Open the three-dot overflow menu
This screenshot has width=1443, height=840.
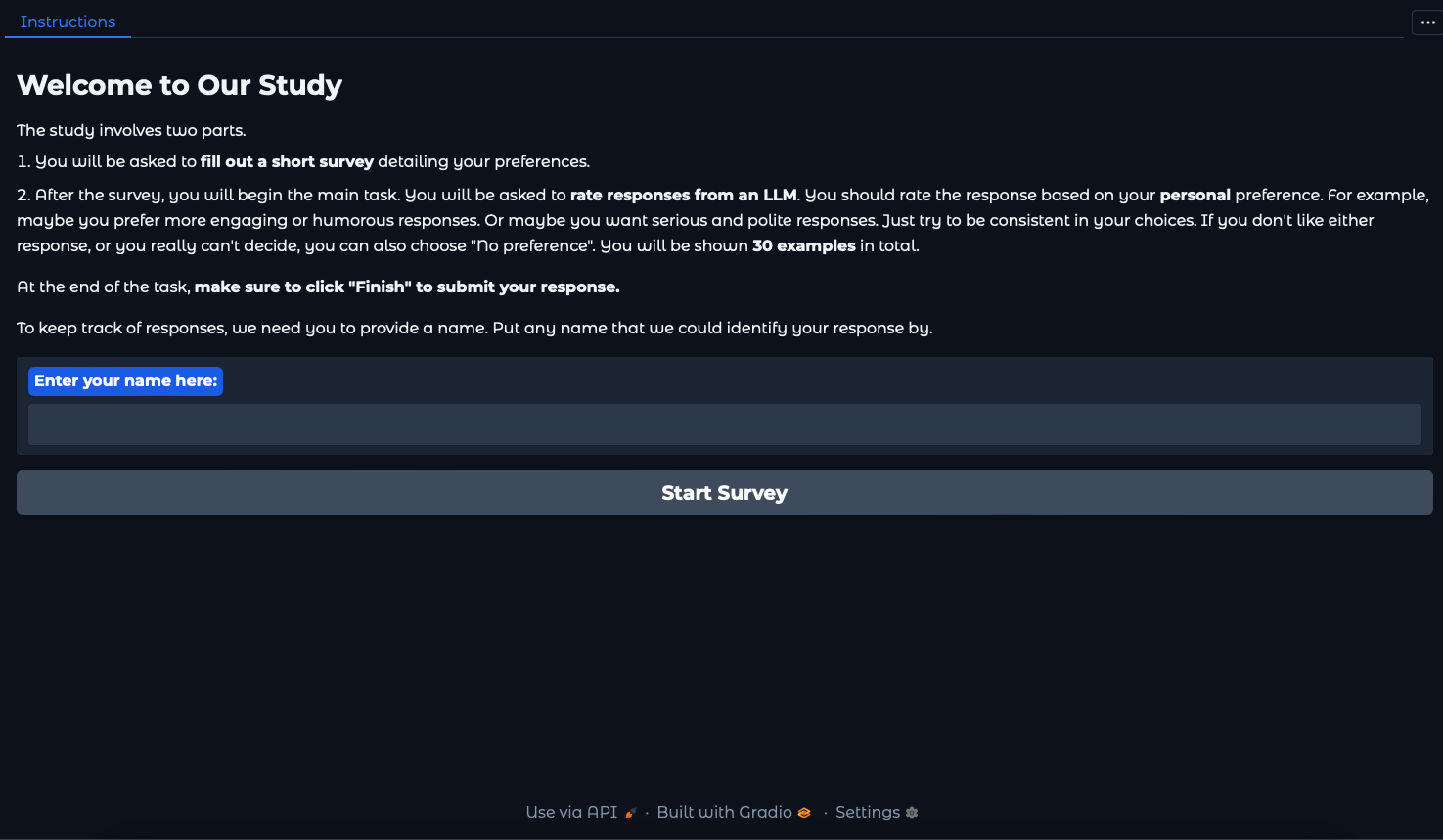[1427, 22]
